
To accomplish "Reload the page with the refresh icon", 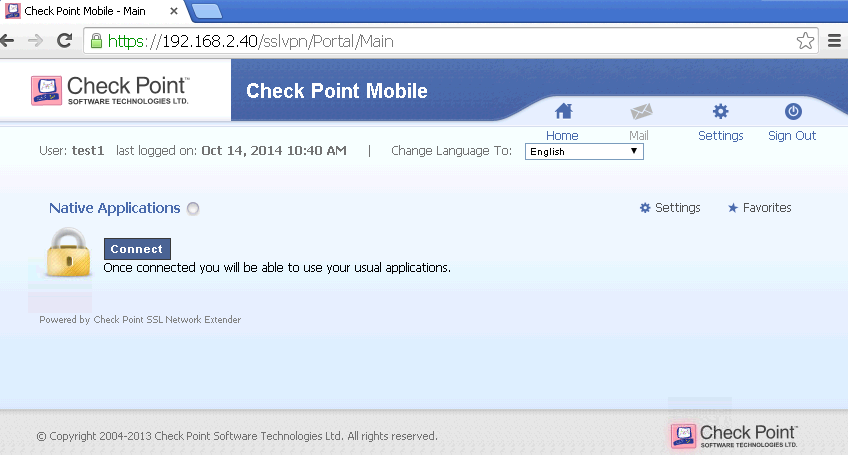I will click(x=65, y=41).
